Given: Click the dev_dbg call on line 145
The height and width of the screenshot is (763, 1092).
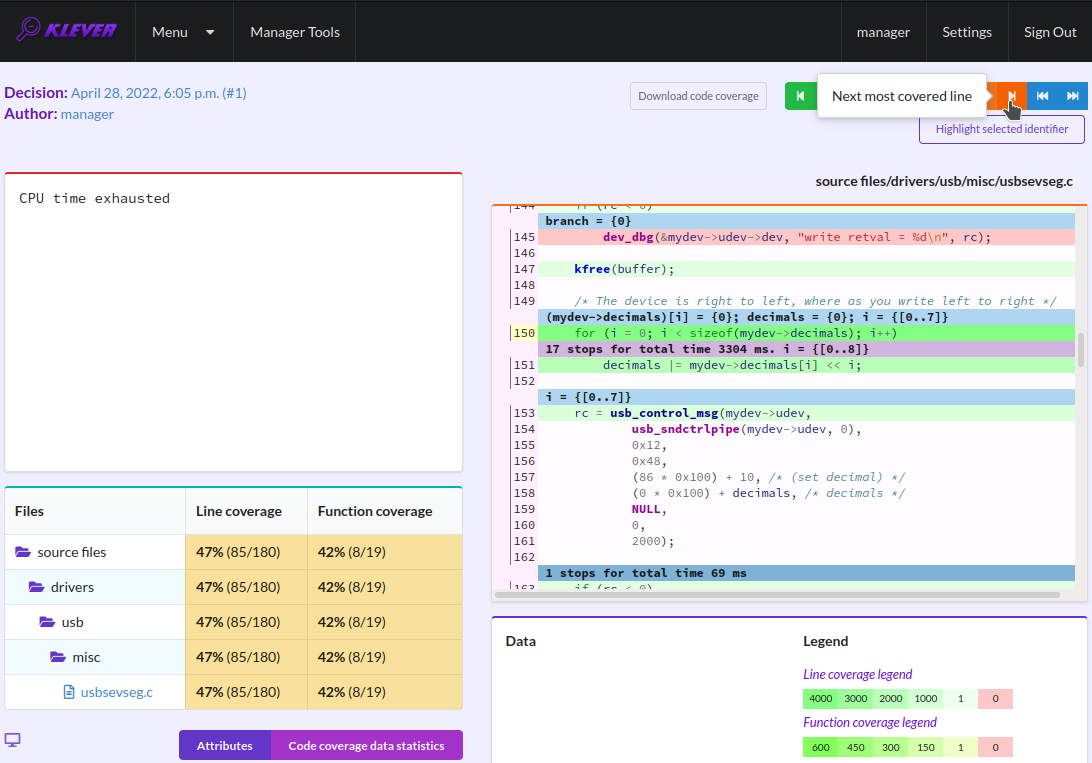Looking at the screenshot, I should point(627,237).
